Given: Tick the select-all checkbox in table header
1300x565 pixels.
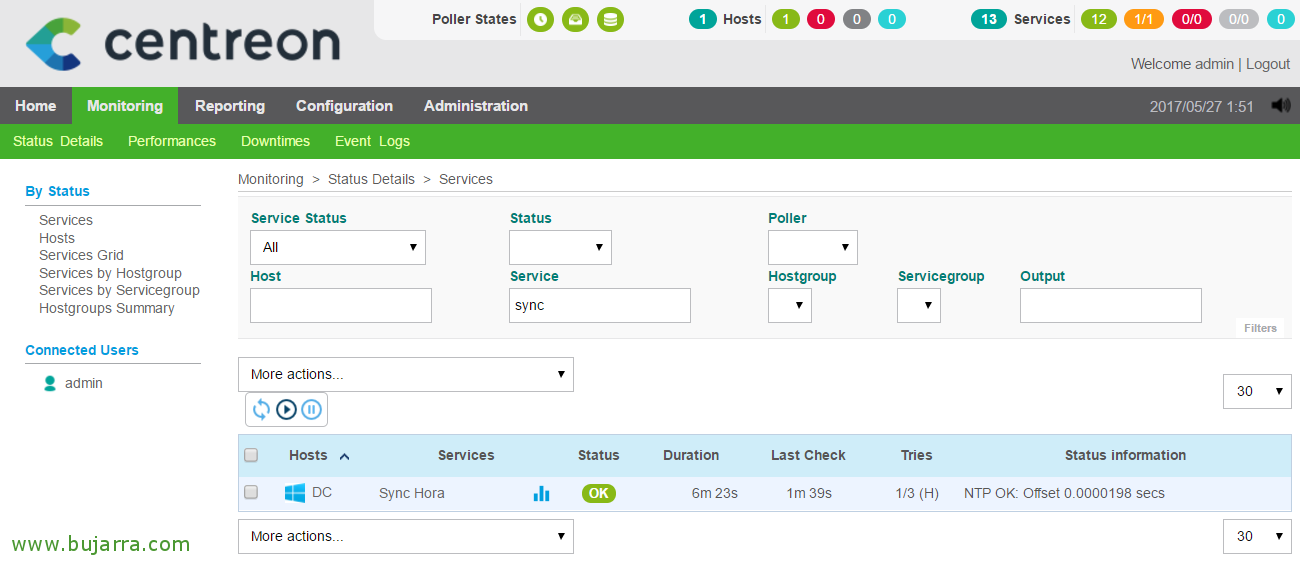Looking at the screenshot, I should [251, 455].
